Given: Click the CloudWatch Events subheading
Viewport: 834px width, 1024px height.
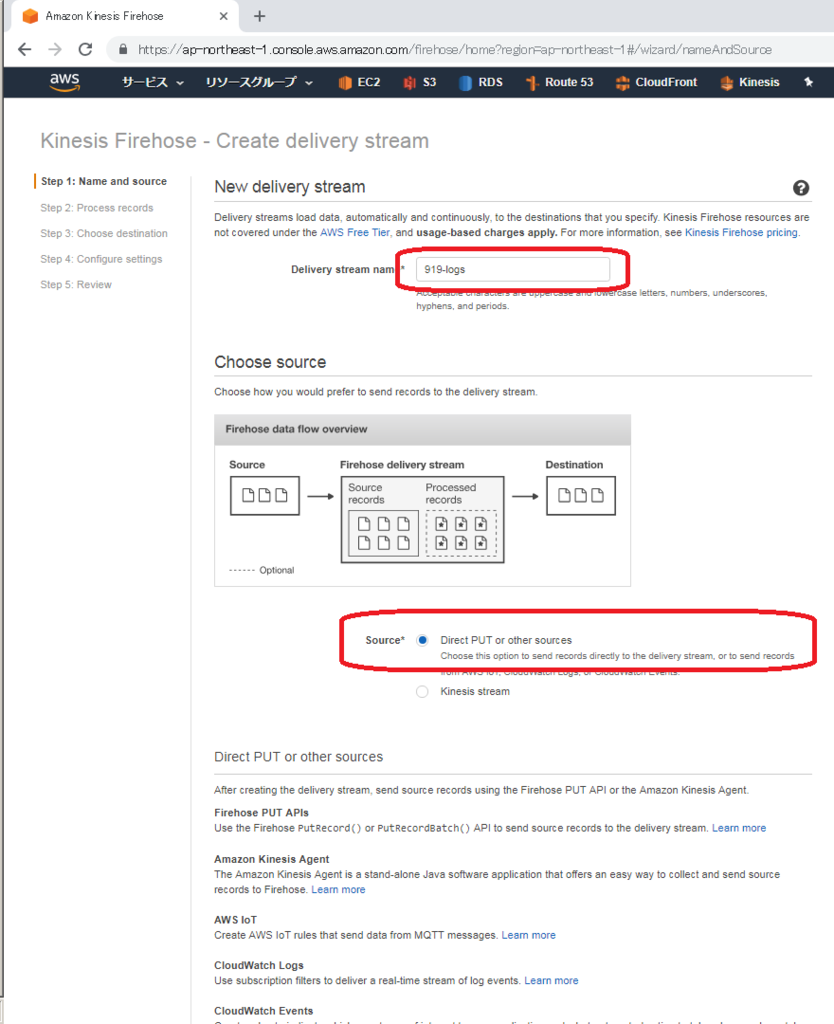Looking at the screenshot, I should 263,1011.
